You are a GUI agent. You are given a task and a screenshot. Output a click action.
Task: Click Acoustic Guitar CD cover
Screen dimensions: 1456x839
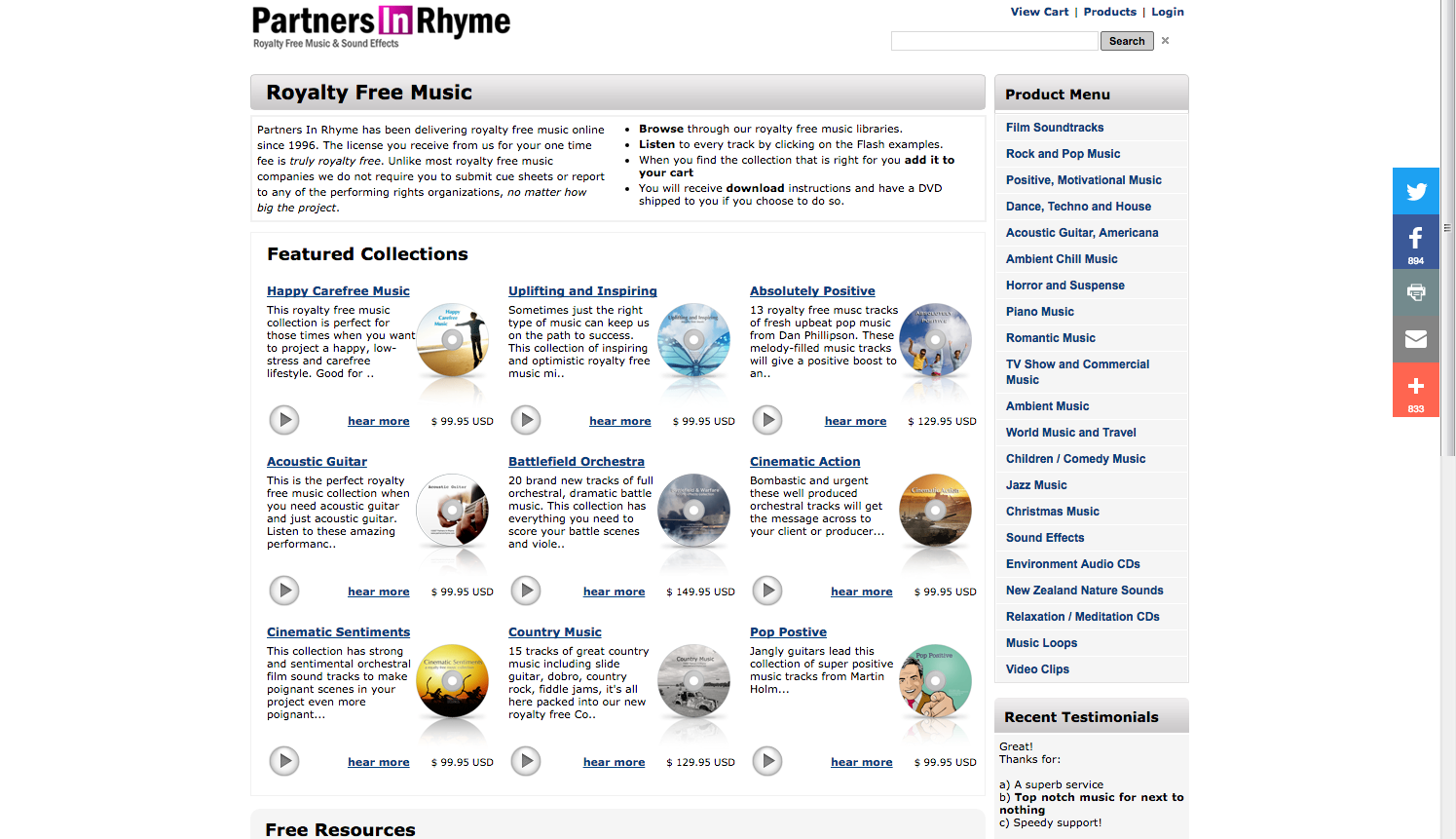[453, 511]
